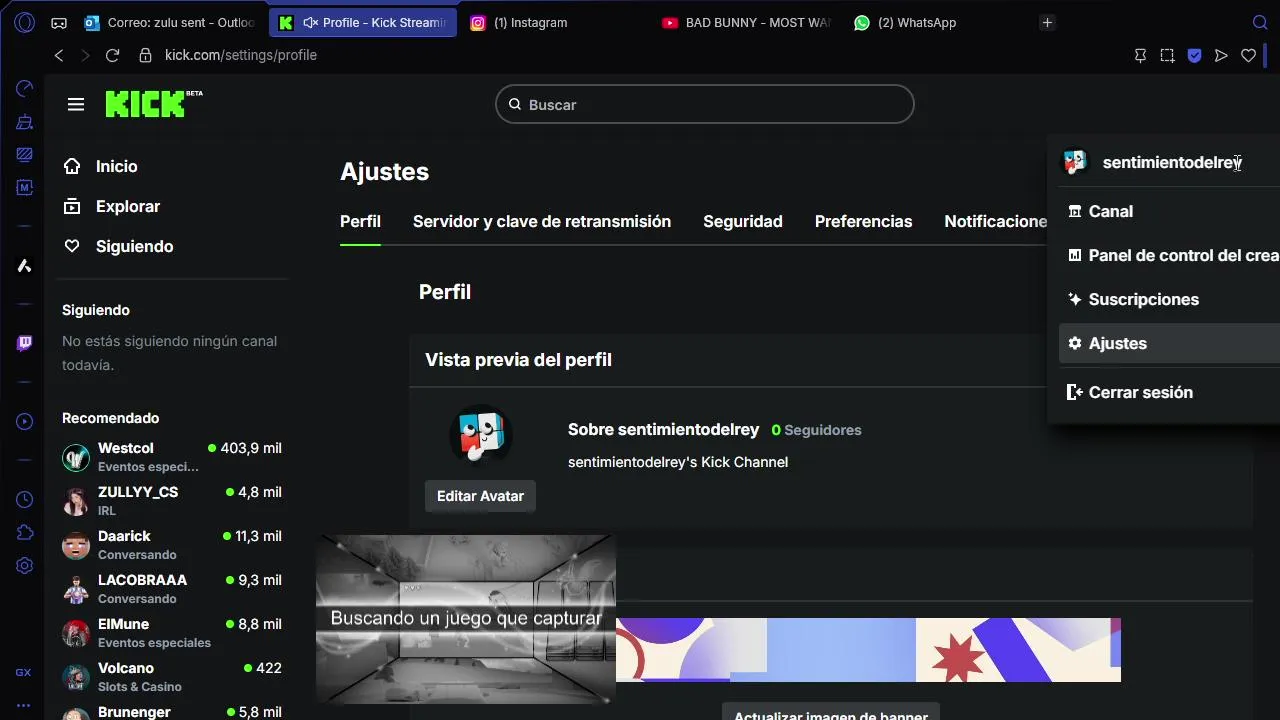Open search in tabs magnifier
This screenshot has width=1280, height=720.
(x=1260, y=22)
